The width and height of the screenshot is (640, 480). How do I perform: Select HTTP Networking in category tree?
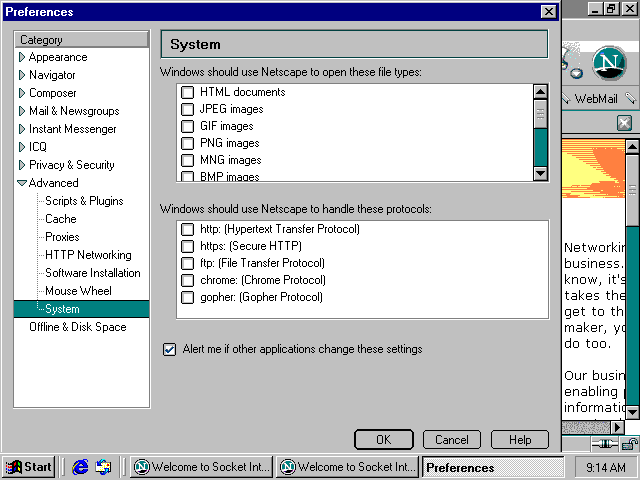(88, 255)
